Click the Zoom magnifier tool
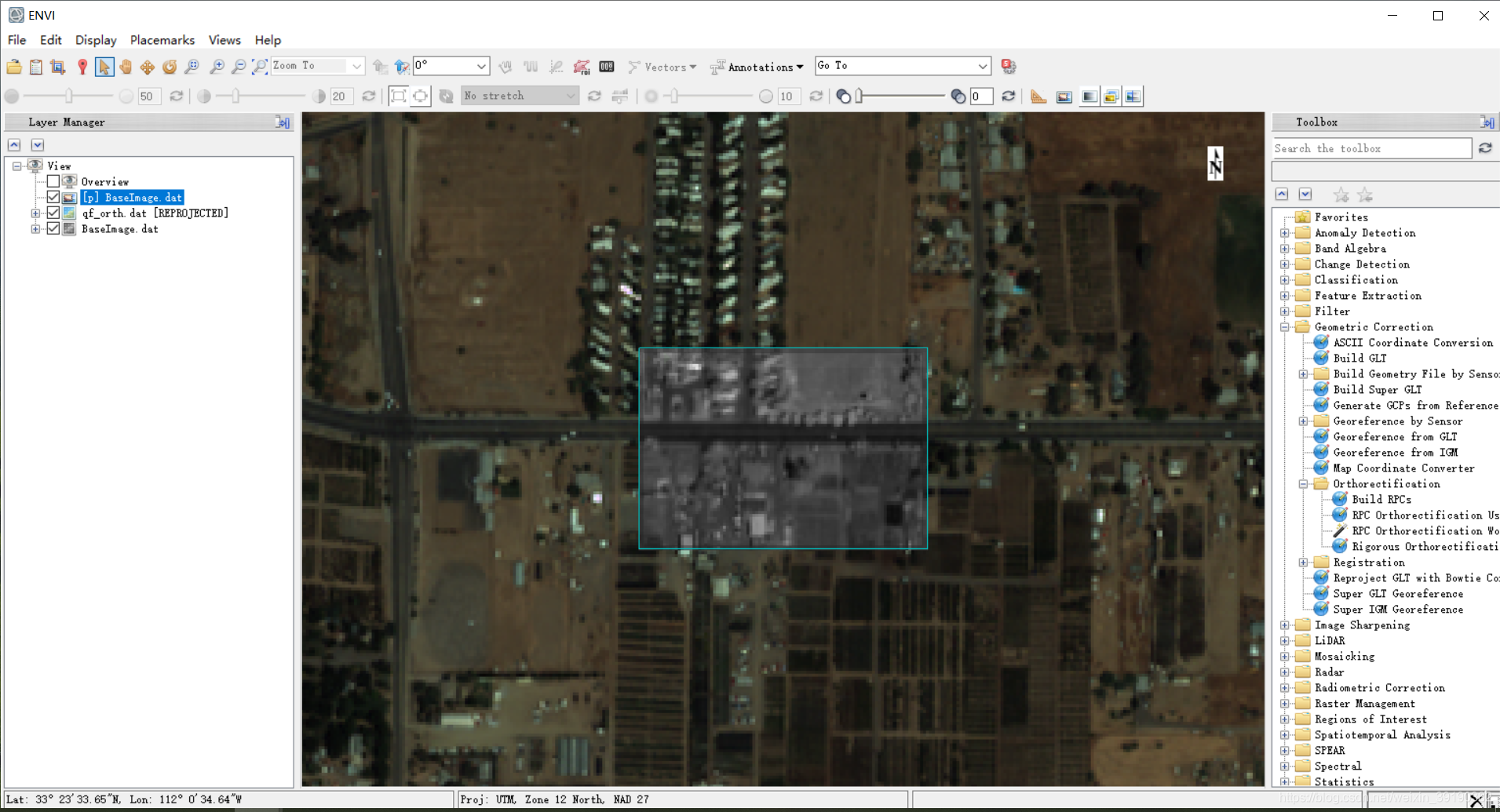Viewport: 1500px width, 812px height. click(x=192, y=67)
